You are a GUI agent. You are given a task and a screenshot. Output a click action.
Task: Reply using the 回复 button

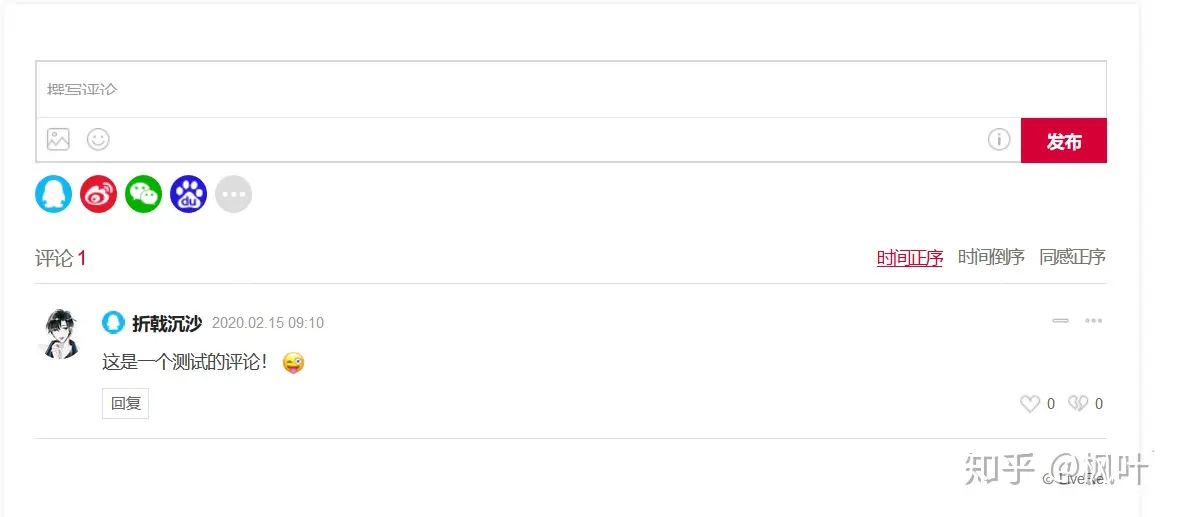[x=125, y=404]
